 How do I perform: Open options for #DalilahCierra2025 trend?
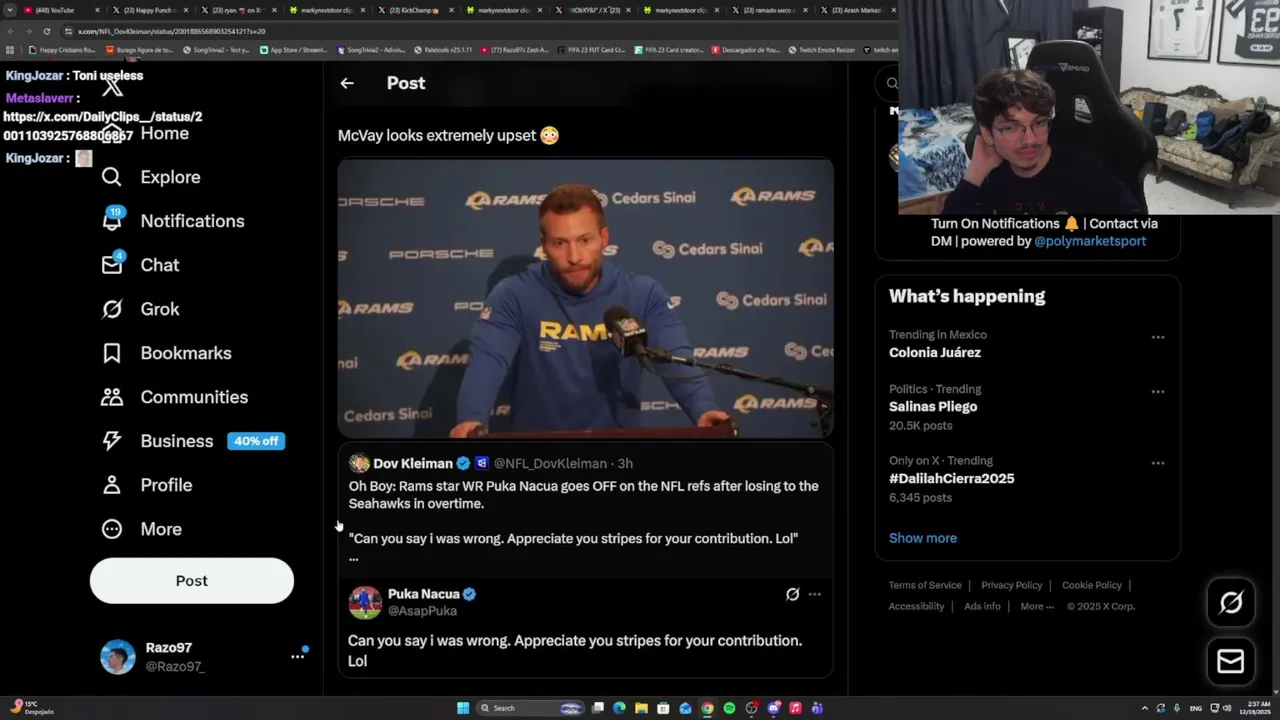(x=1158, y=463)
